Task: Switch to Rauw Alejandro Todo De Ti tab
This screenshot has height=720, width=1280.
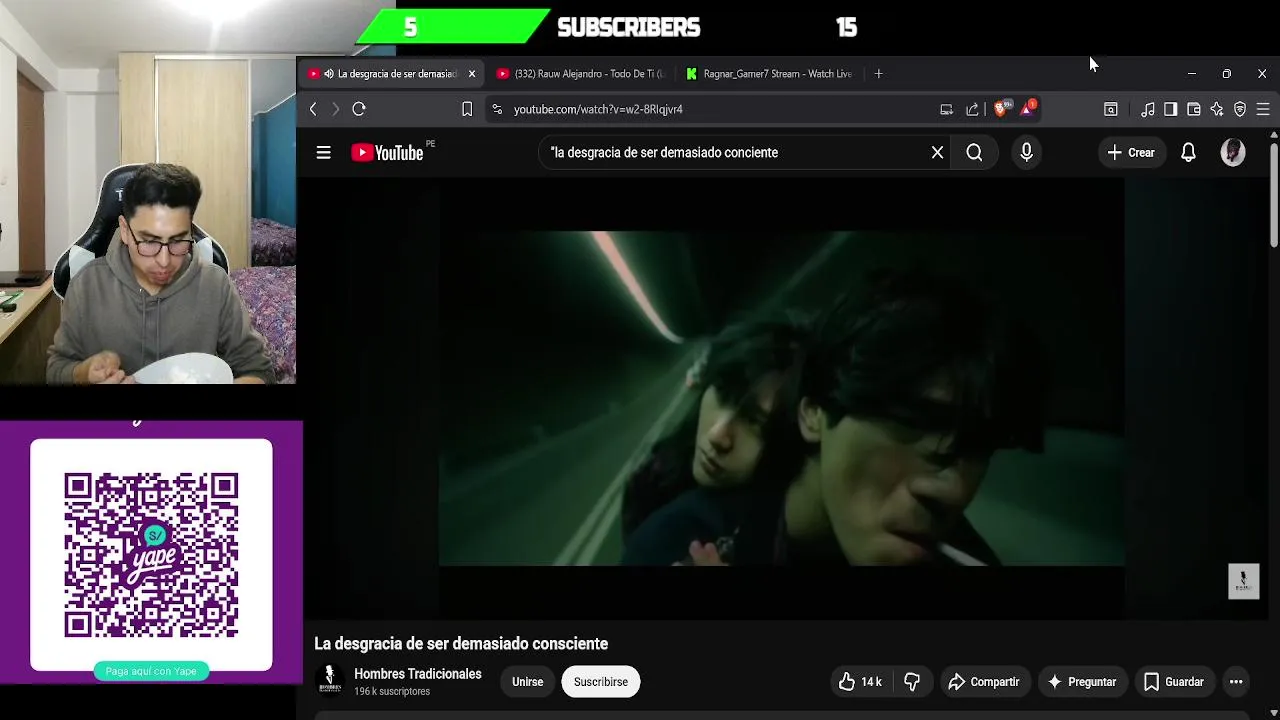Action: pyautogui.click(x=580, y=74)
